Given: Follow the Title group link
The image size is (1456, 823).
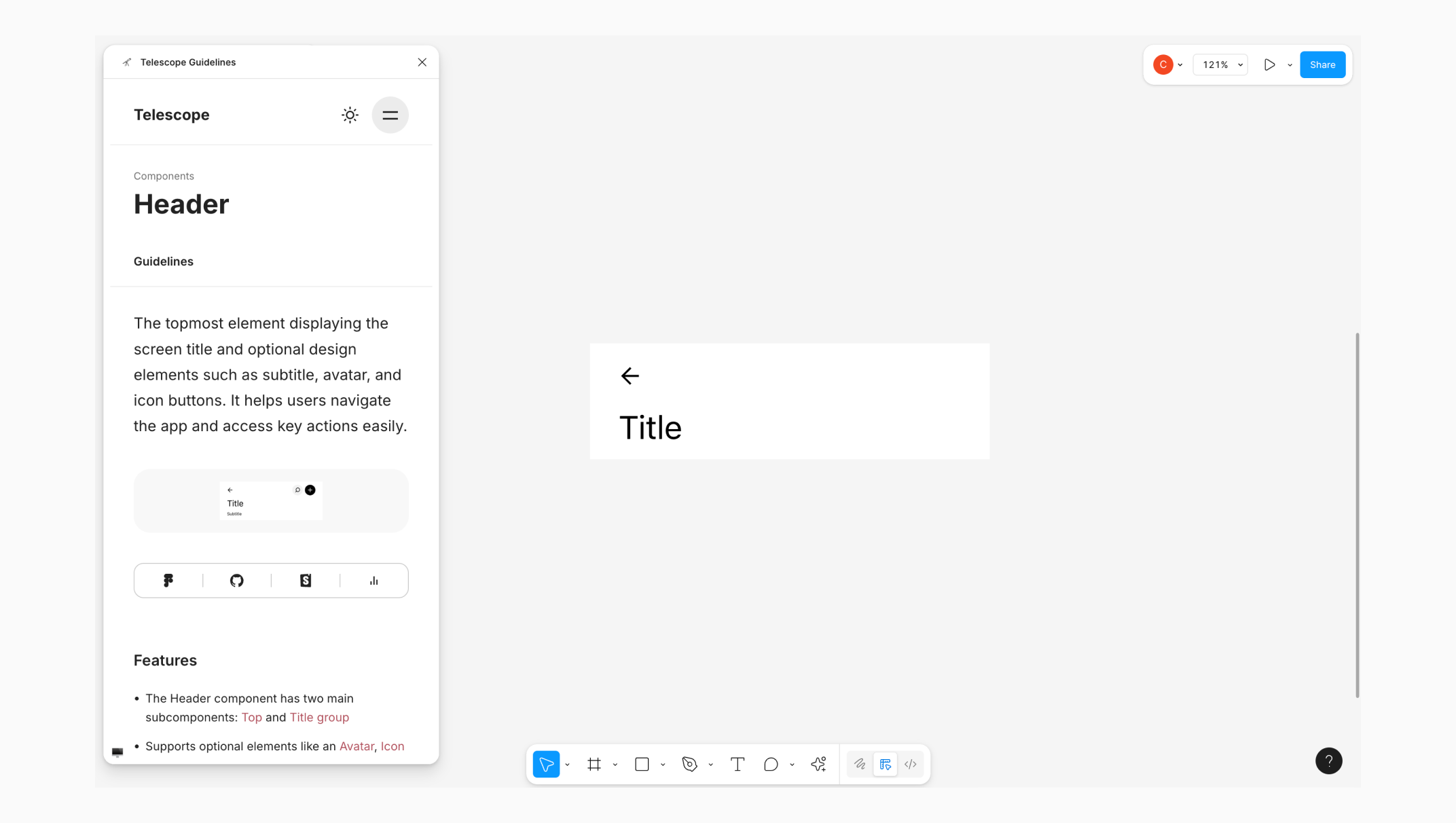Looking at the screenshot, I should (319, 718).
